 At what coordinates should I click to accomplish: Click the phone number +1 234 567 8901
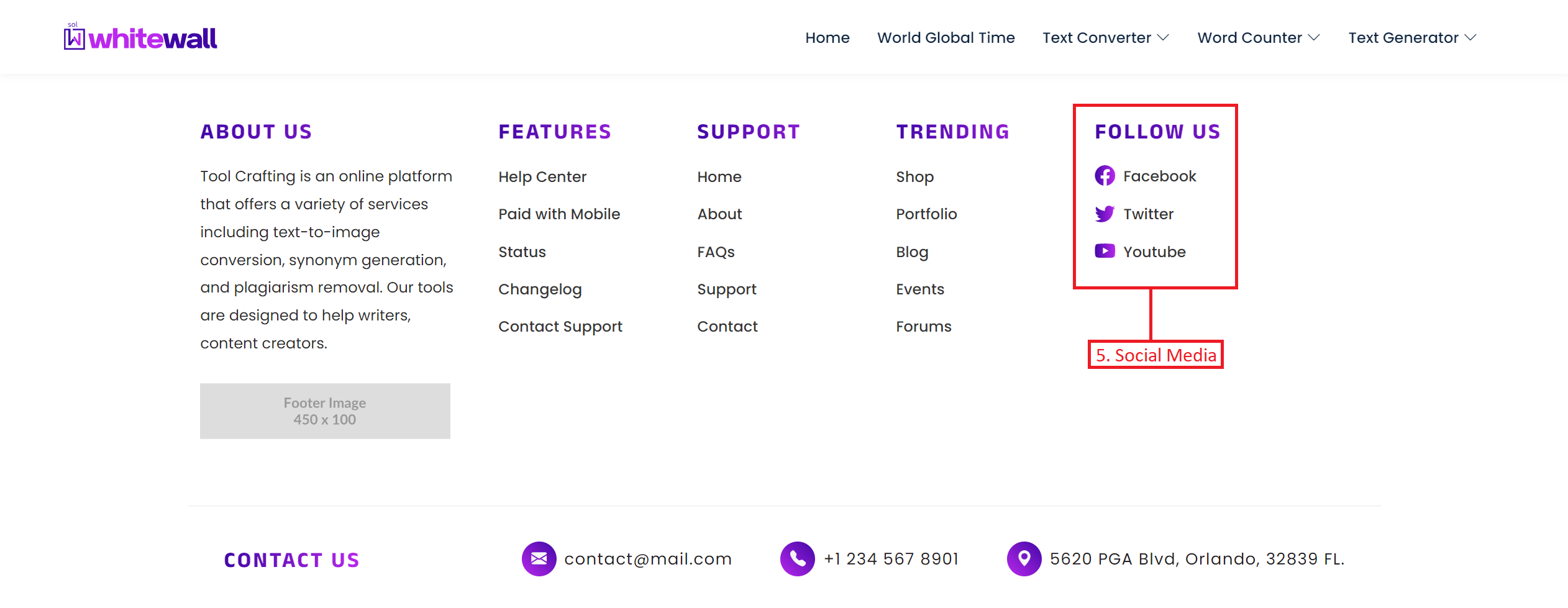(x=891, y=559)
